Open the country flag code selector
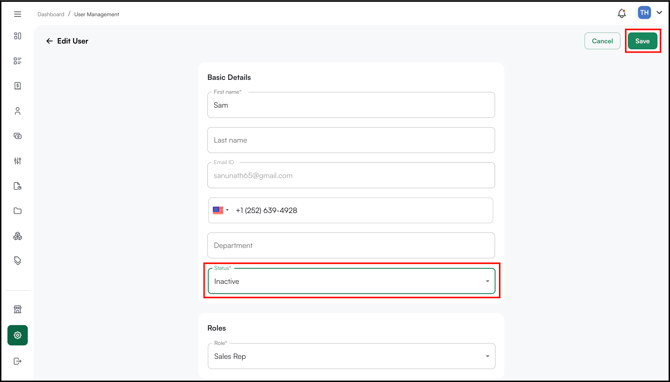 coord(221,210)
